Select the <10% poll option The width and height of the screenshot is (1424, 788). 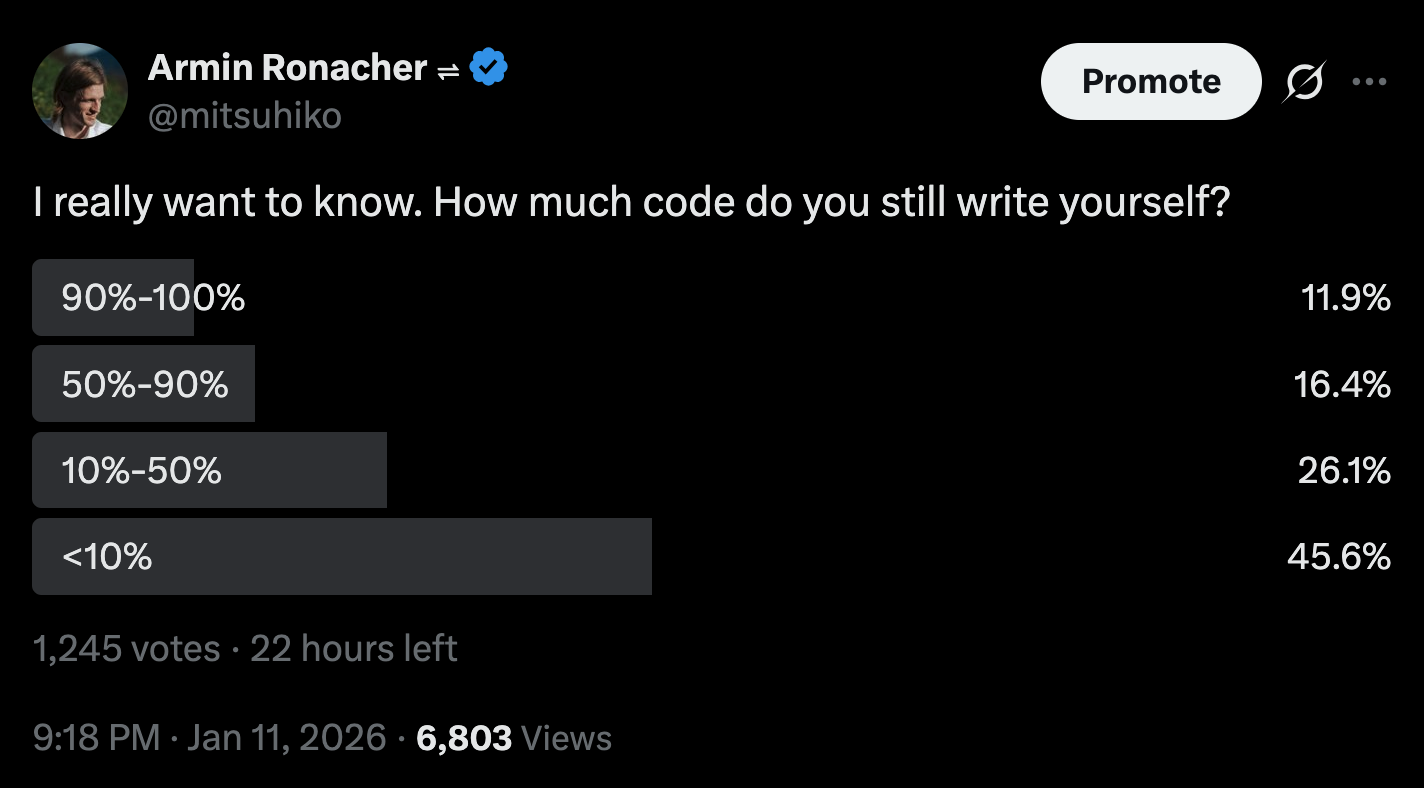(107, 556)
